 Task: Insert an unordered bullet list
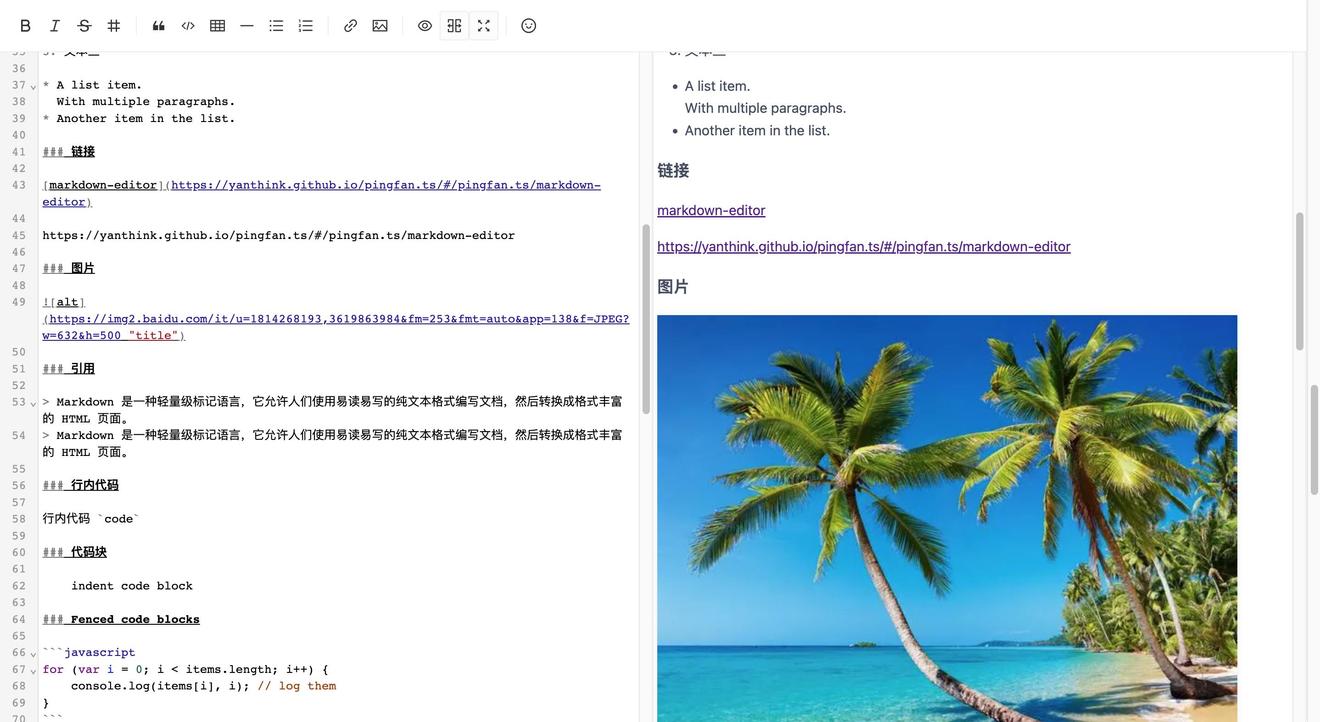(x=276, y=26)
